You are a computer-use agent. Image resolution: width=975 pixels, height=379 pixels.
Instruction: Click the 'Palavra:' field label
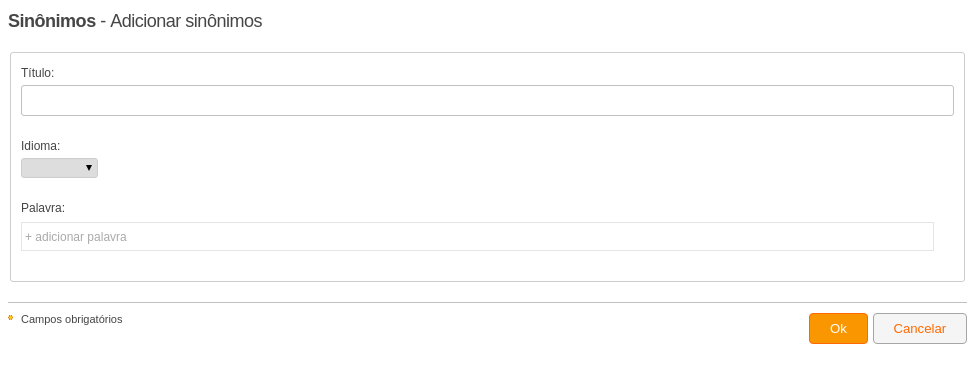(43, 208)
